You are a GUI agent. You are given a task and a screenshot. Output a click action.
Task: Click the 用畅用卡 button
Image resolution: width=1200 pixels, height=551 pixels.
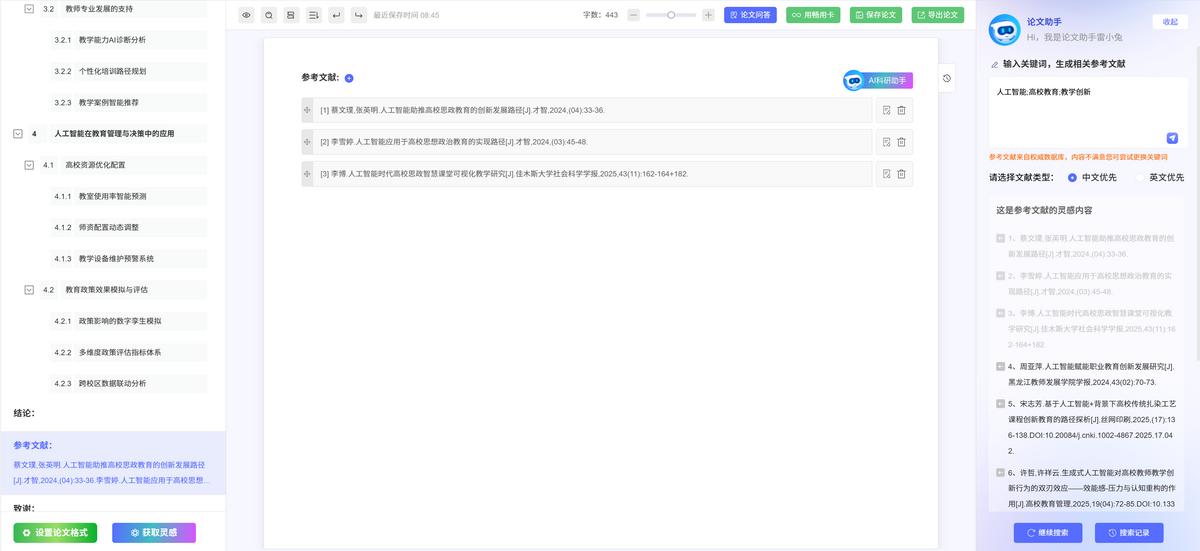click(813, 15)
